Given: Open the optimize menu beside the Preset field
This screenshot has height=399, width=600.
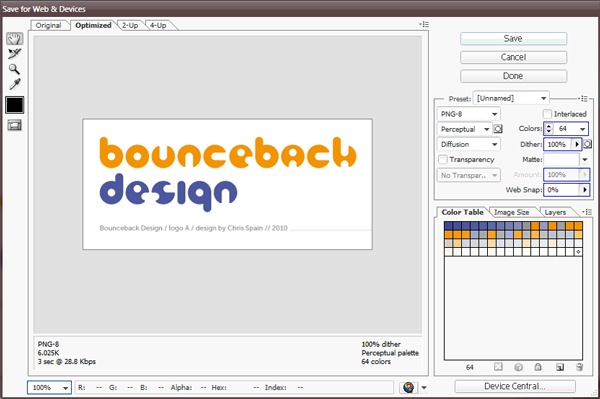Looking at the screenshot, I should pos(583,99).
